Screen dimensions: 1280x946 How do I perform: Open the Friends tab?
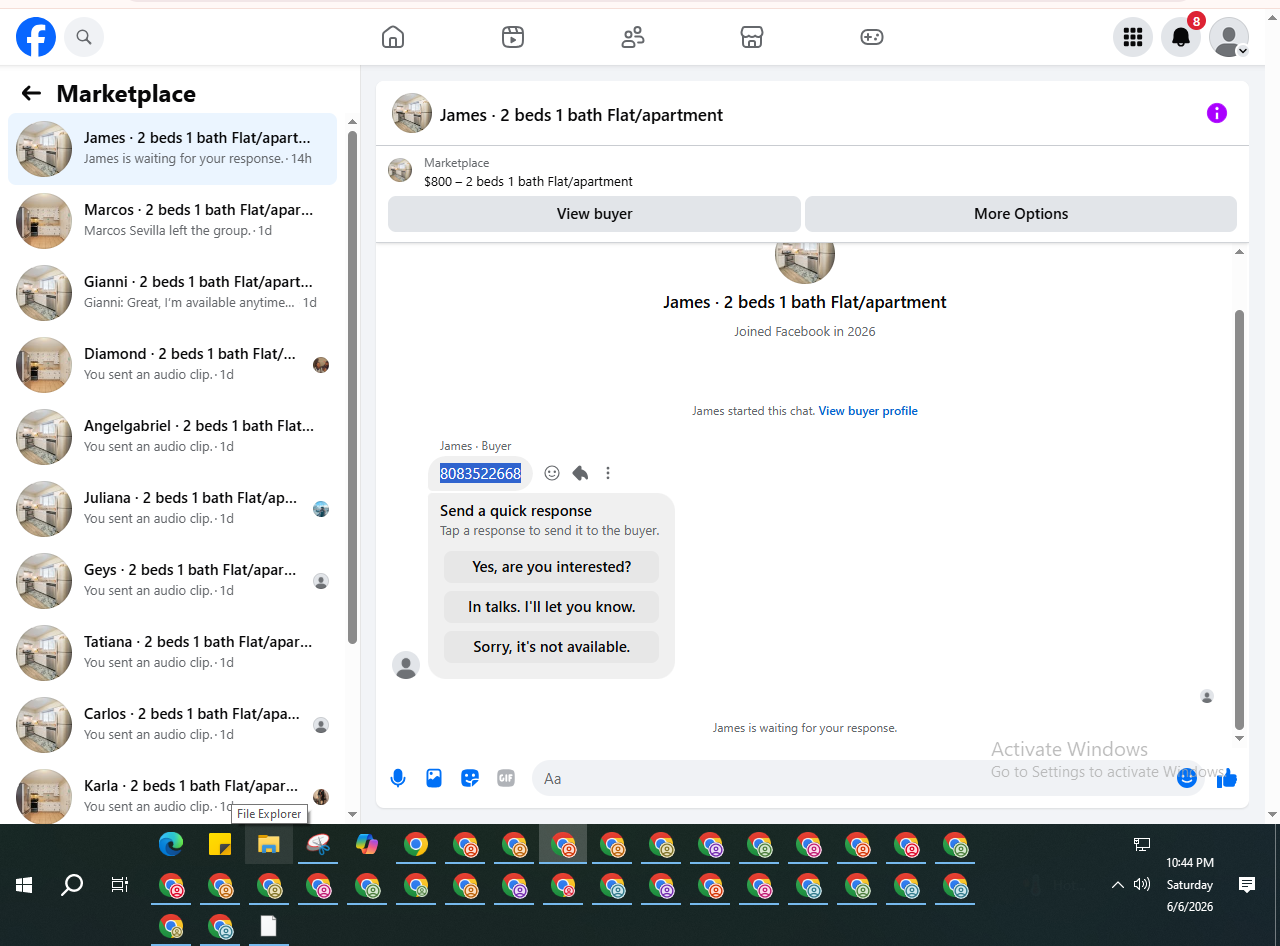click(x=633, y=37)
